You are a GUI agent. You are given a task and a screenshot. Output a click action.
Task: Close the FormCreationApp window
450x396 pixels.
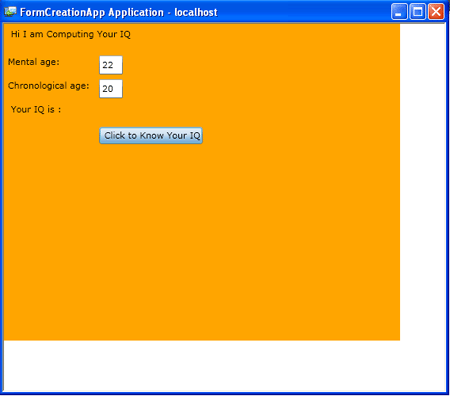(436, 12)
